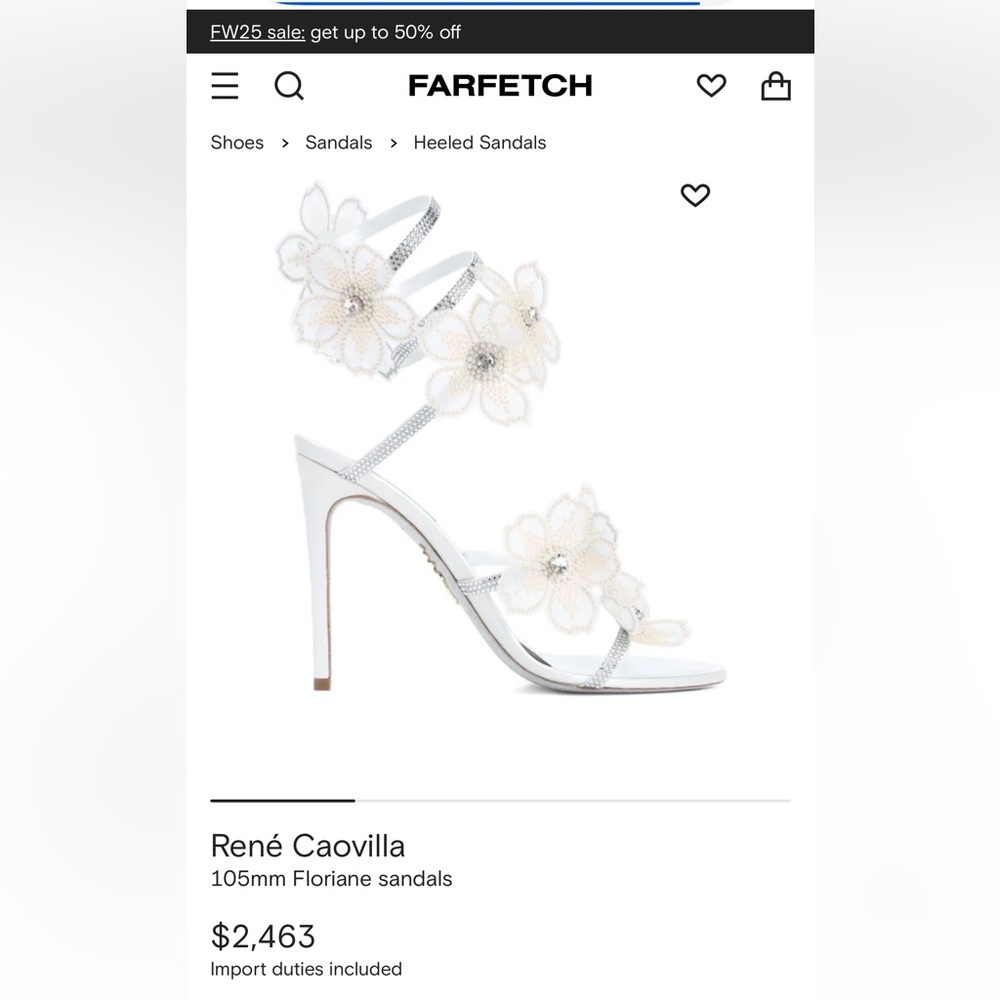Toggle wishlist heart on product image
The image size is (1000, 1000).
[695, 195]
